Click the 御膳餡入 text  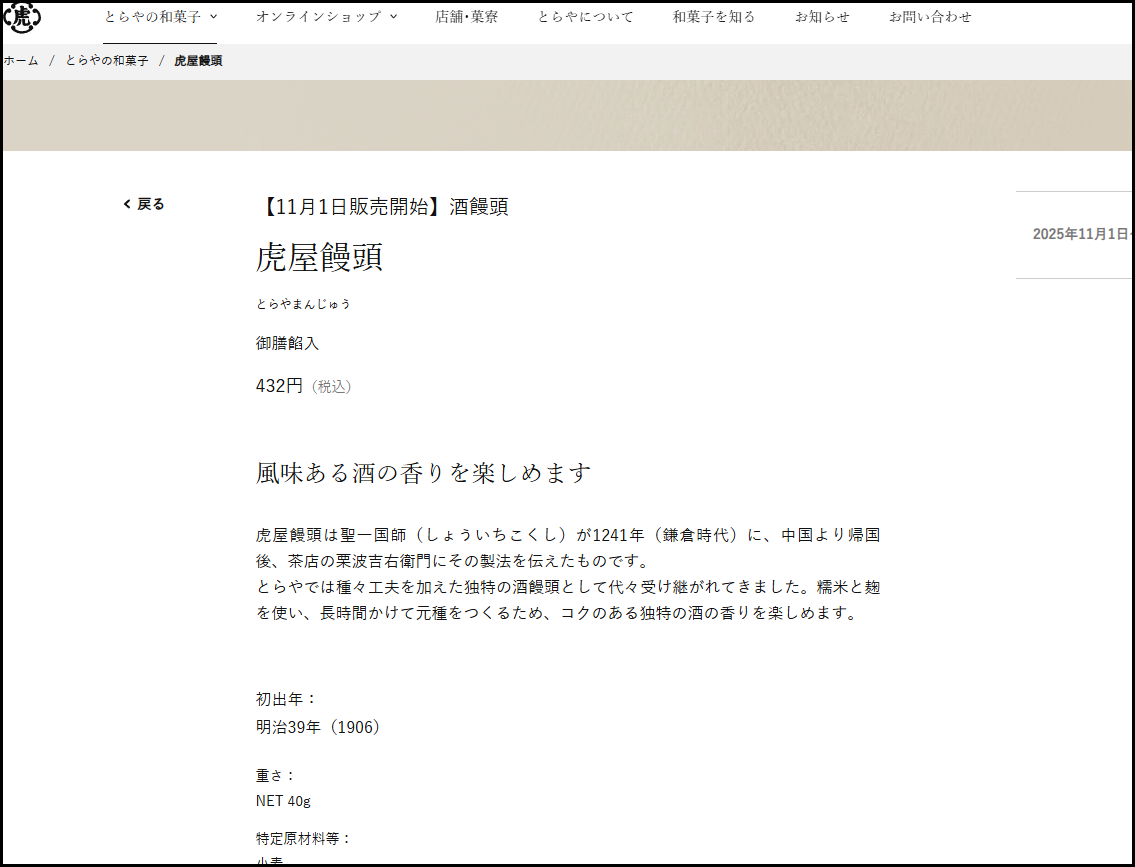[x=287, y=343]
